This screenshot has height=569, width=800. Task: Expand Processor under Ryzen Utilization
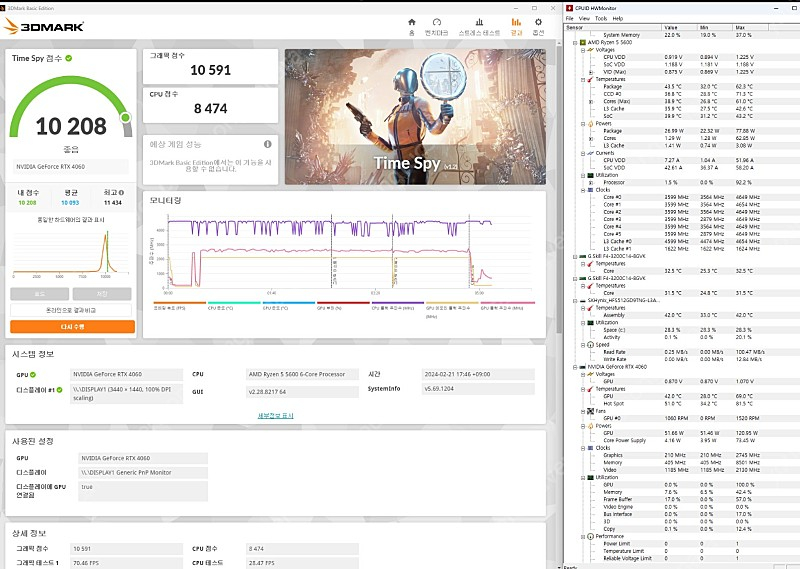(x=591, y=182)
